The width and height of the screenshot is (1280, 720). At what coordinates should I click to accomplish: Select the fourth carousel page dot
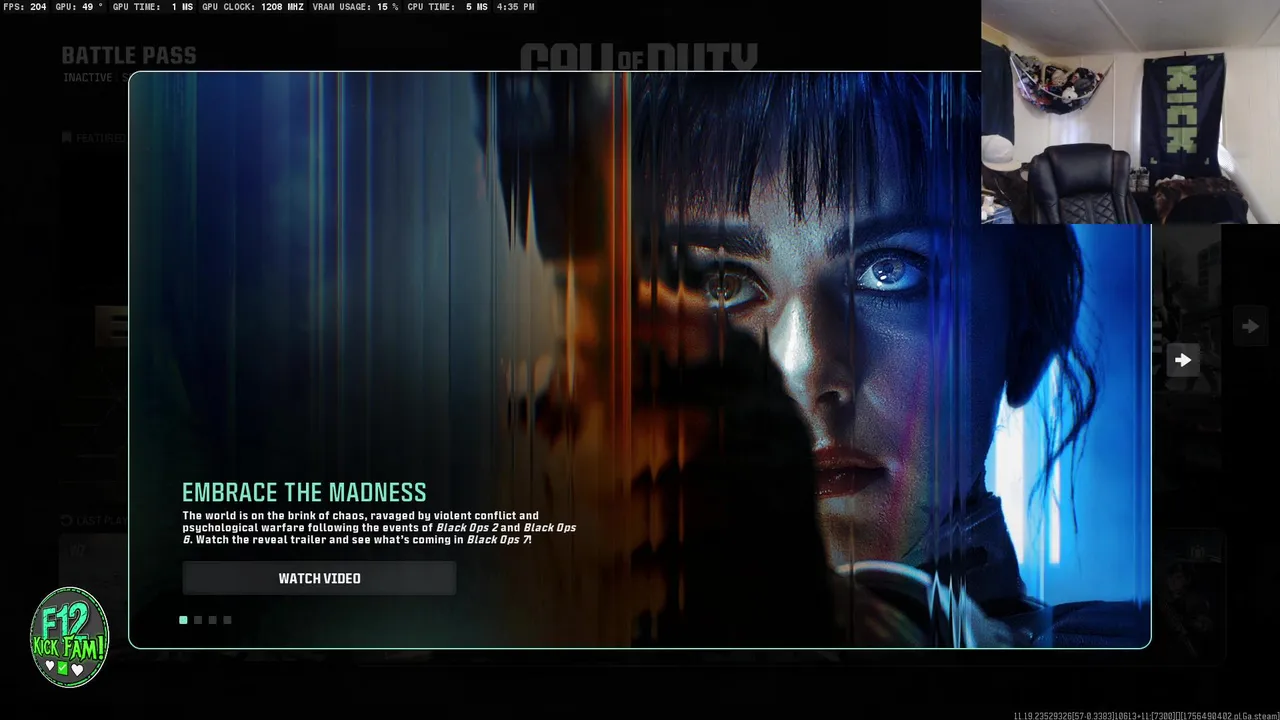[x=227, y=620]
